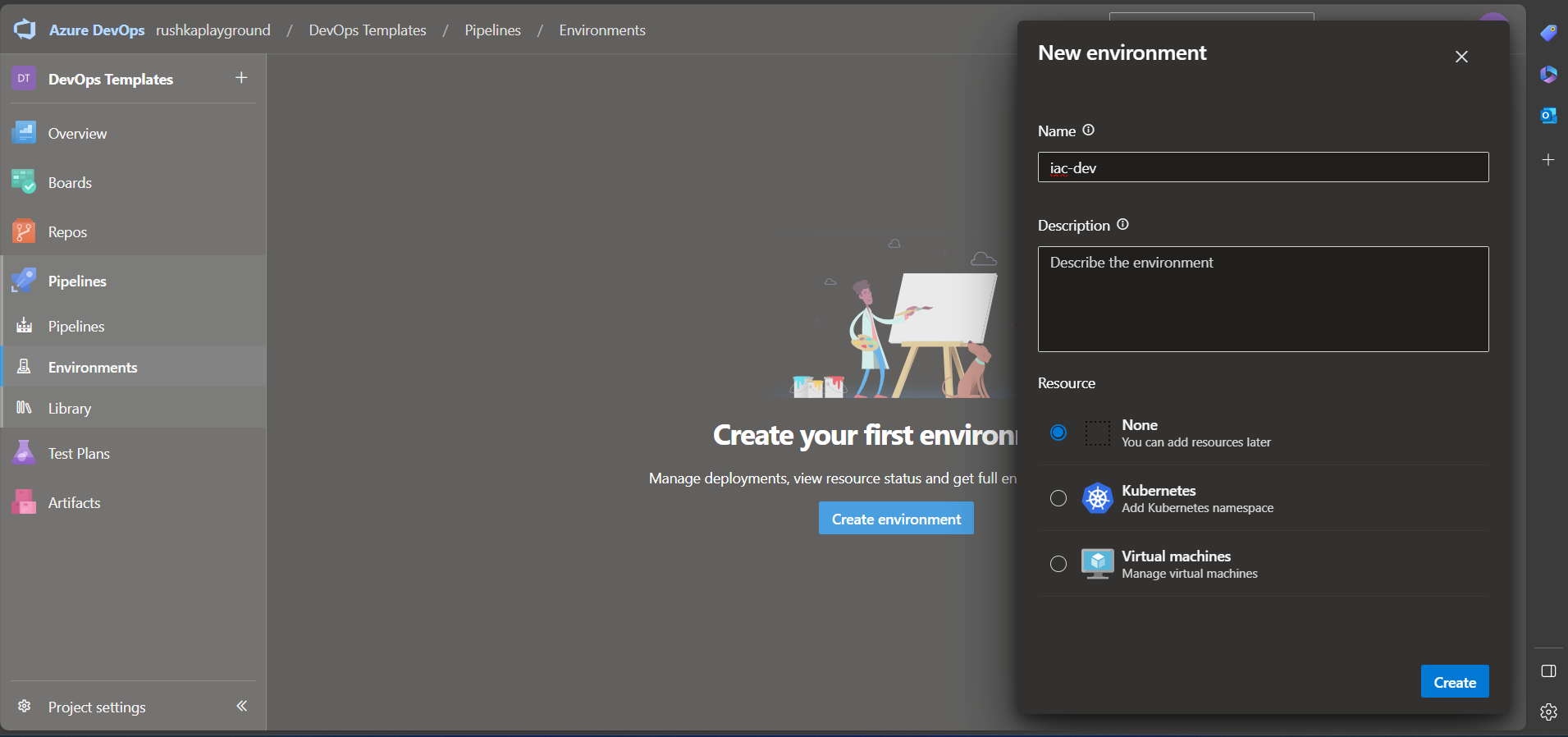Click the 'Manage virtual machines' text
1568x737 pixels.
(x=1190, y=574)
